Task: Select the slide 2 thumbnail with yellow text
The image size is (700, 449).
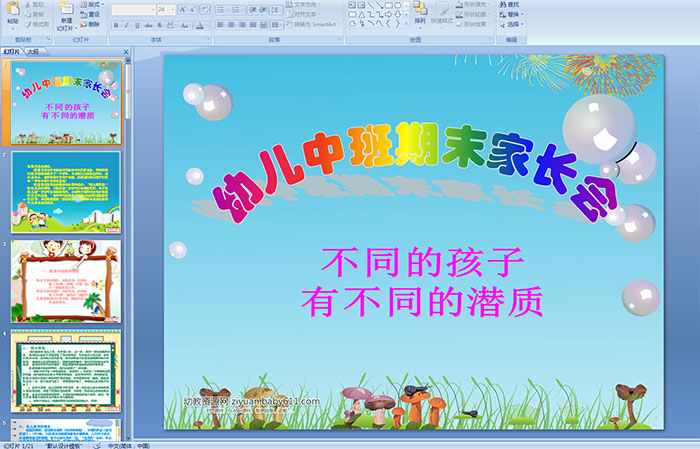Action: point(66,192)
